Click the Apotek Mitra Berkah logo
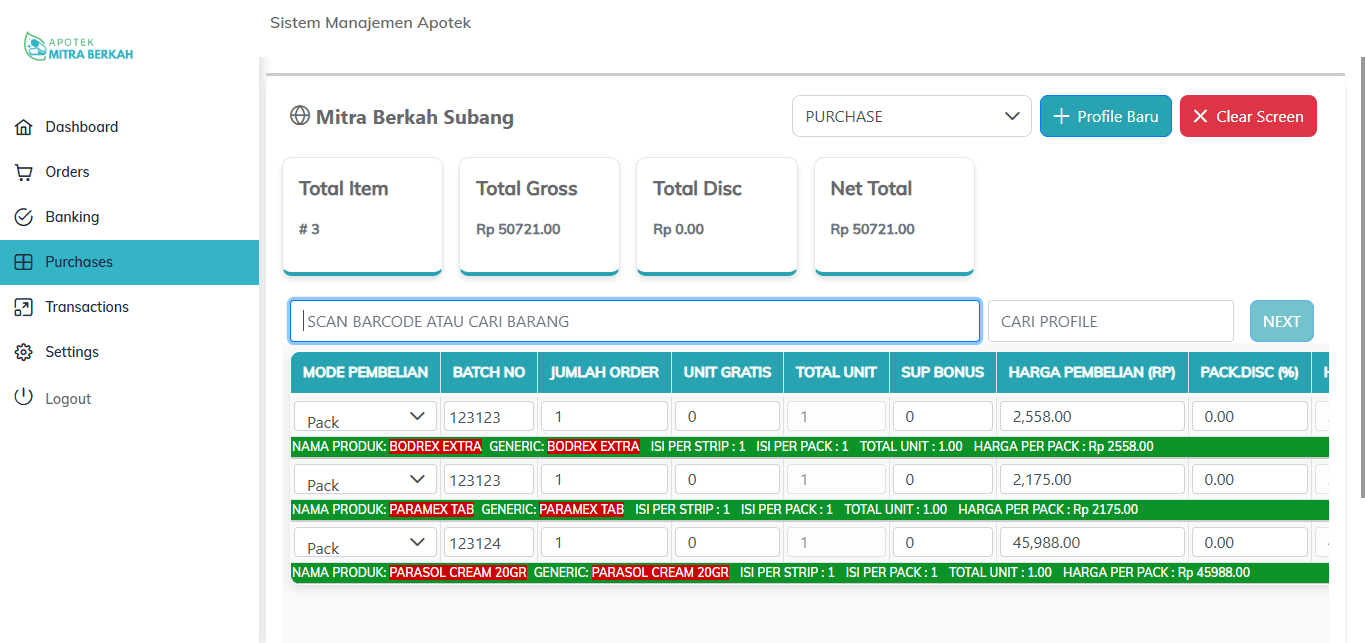This screenshot has width=1365, height=643. [79, 47]
